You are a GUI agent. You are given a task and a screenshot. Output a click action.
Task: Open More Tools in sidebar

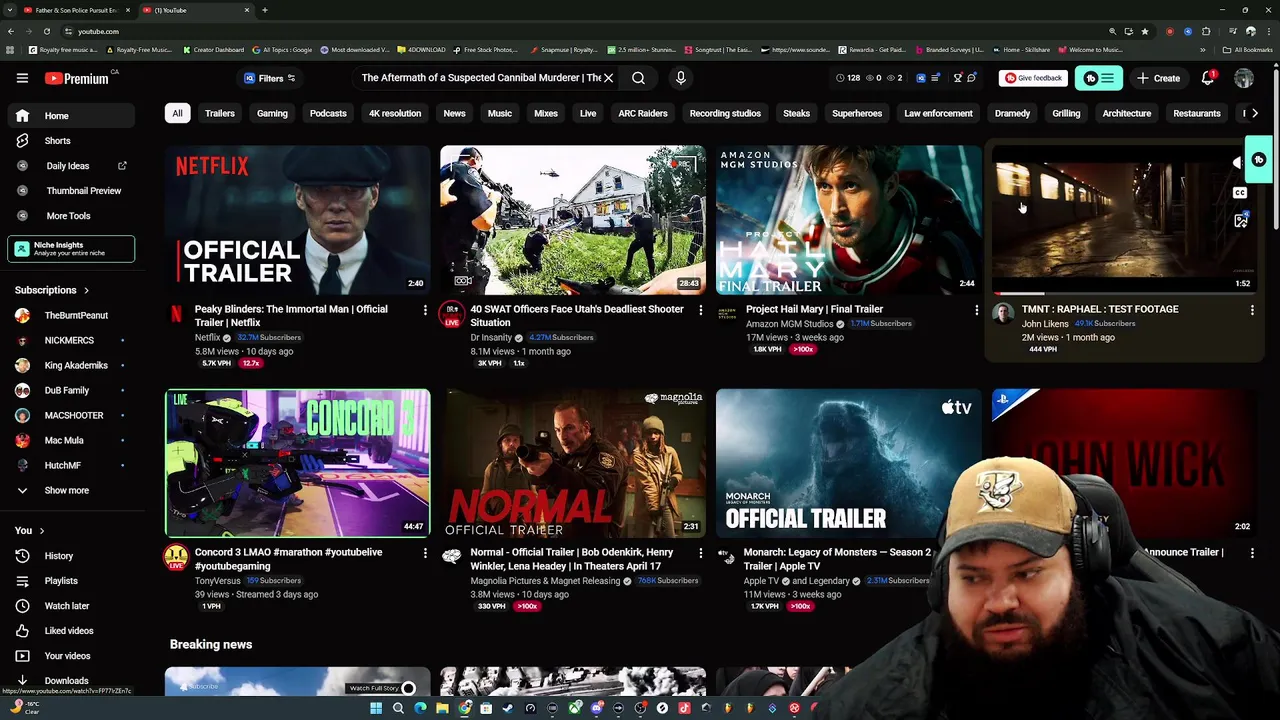click(x=70, y=216)
